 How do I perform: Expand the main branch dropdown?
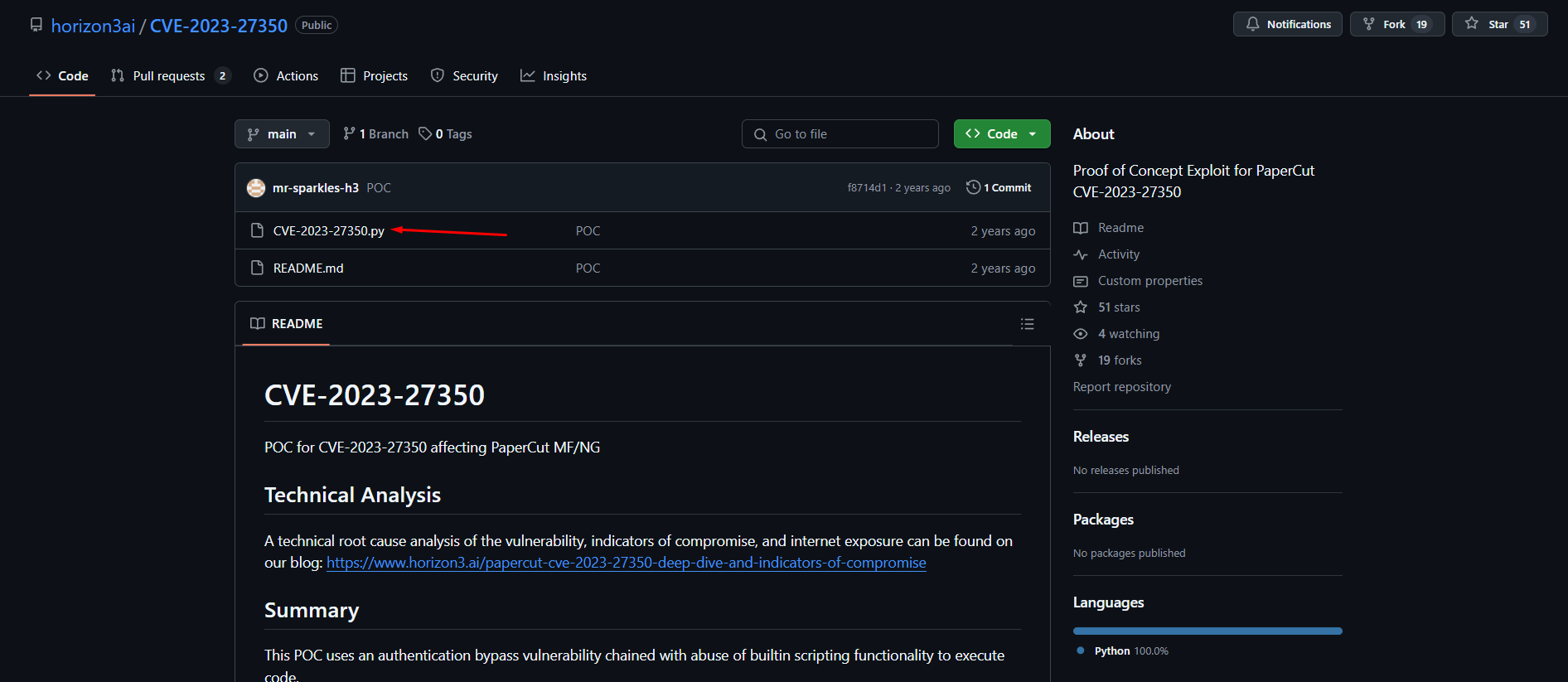(x=282, y=133)
